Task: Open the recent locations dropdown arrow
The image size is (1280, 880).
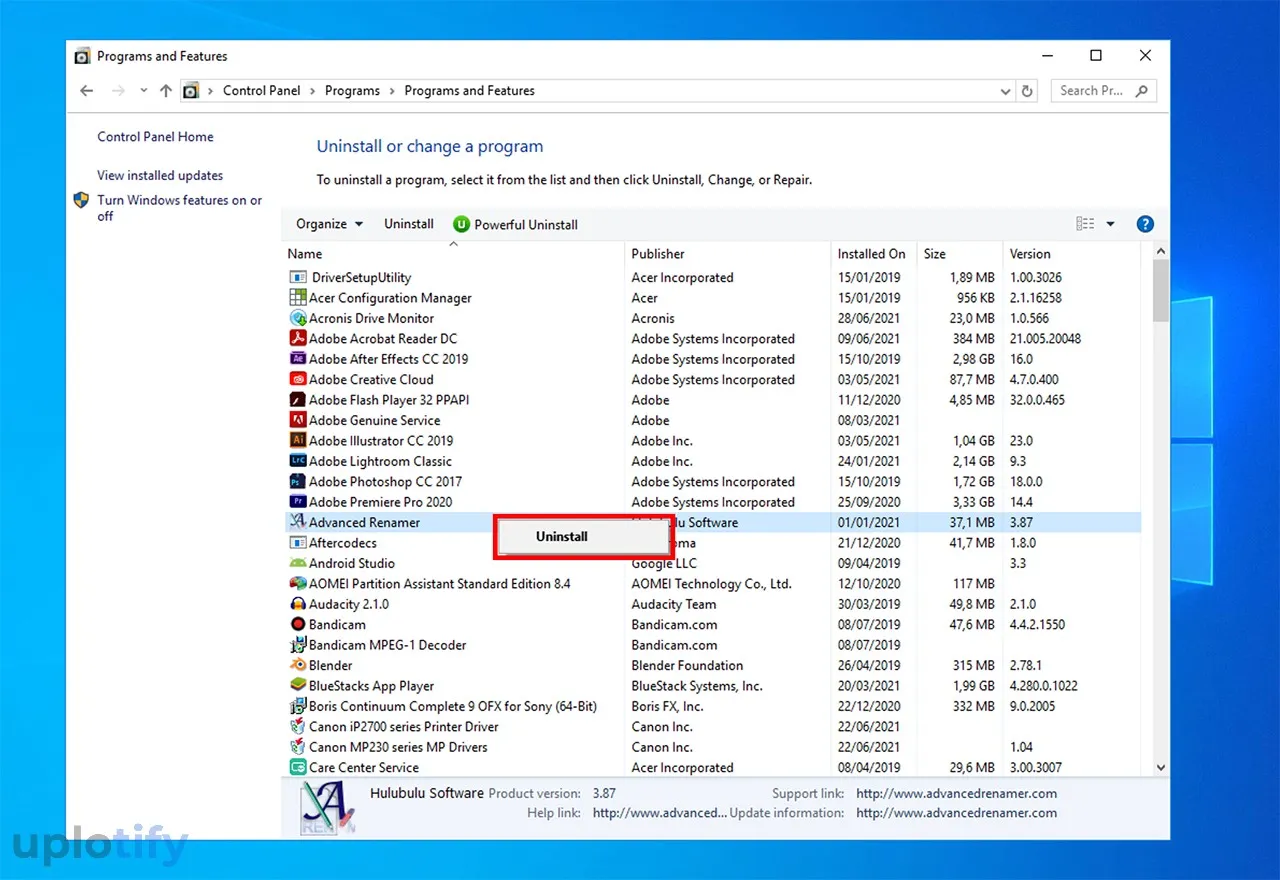Action: tap(143, 90)
